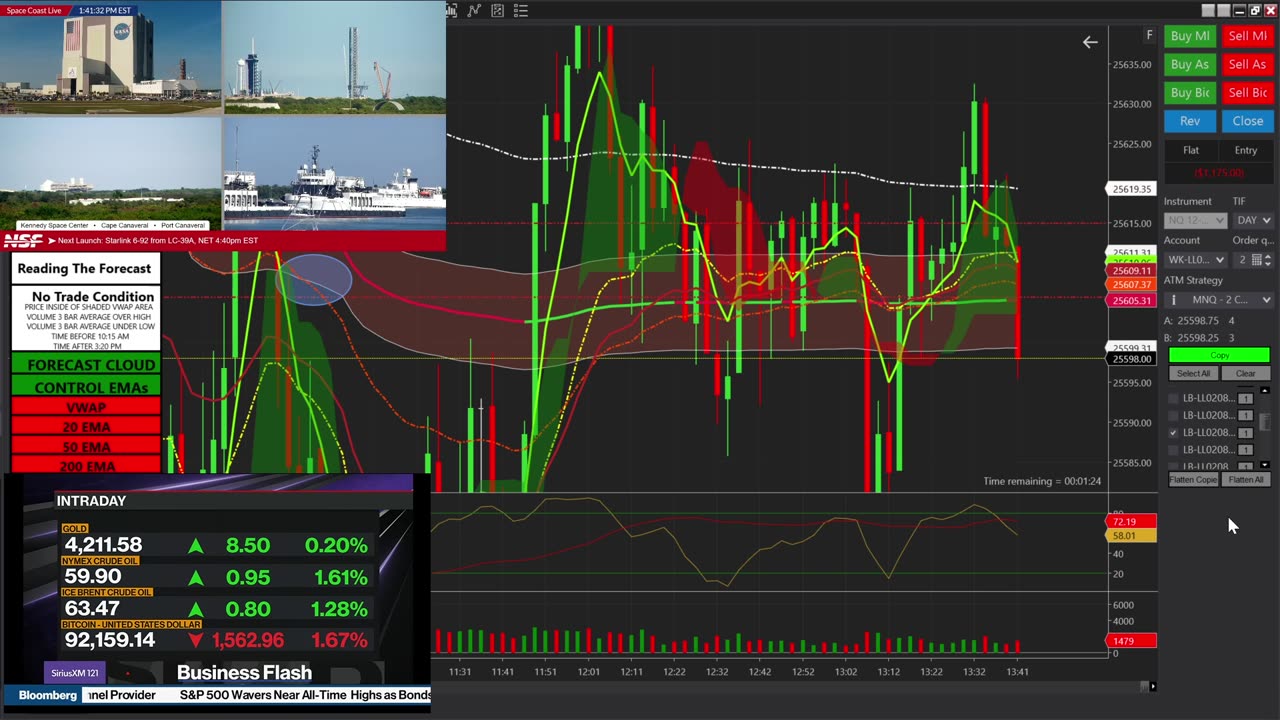Click the Flatten Copied button
1280x720 pixels.
(x=1193, y=480)
